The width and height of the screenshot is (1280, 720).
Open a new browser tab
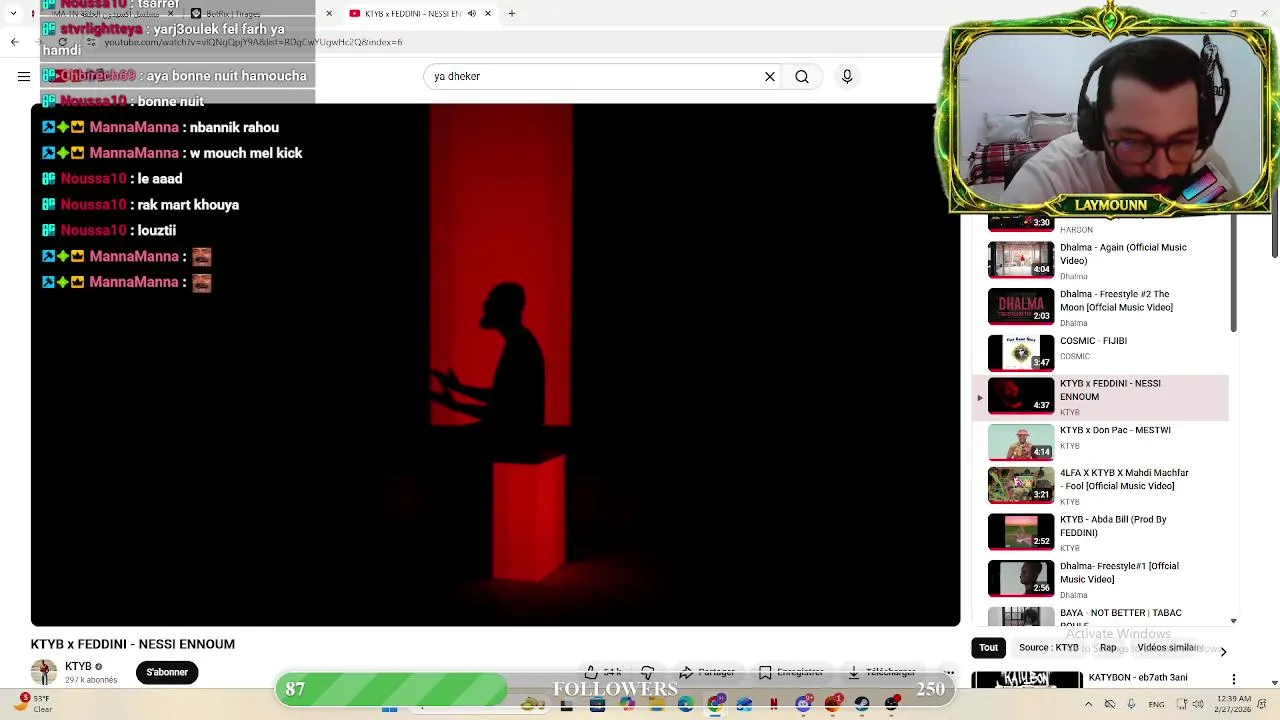[511, 14]
